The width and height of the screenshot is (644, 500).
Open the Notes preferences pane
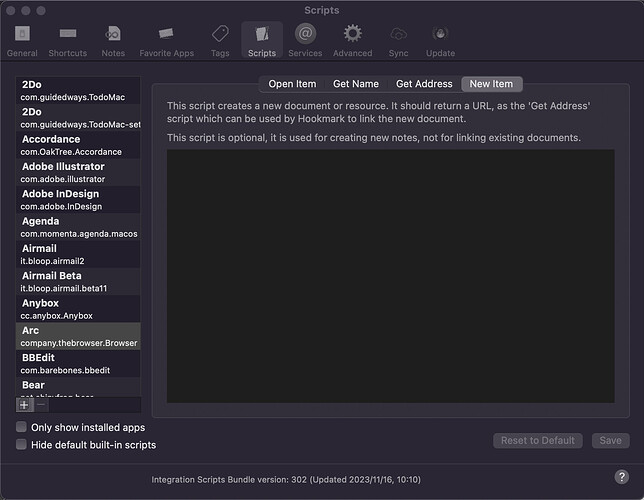pos(113,41)
